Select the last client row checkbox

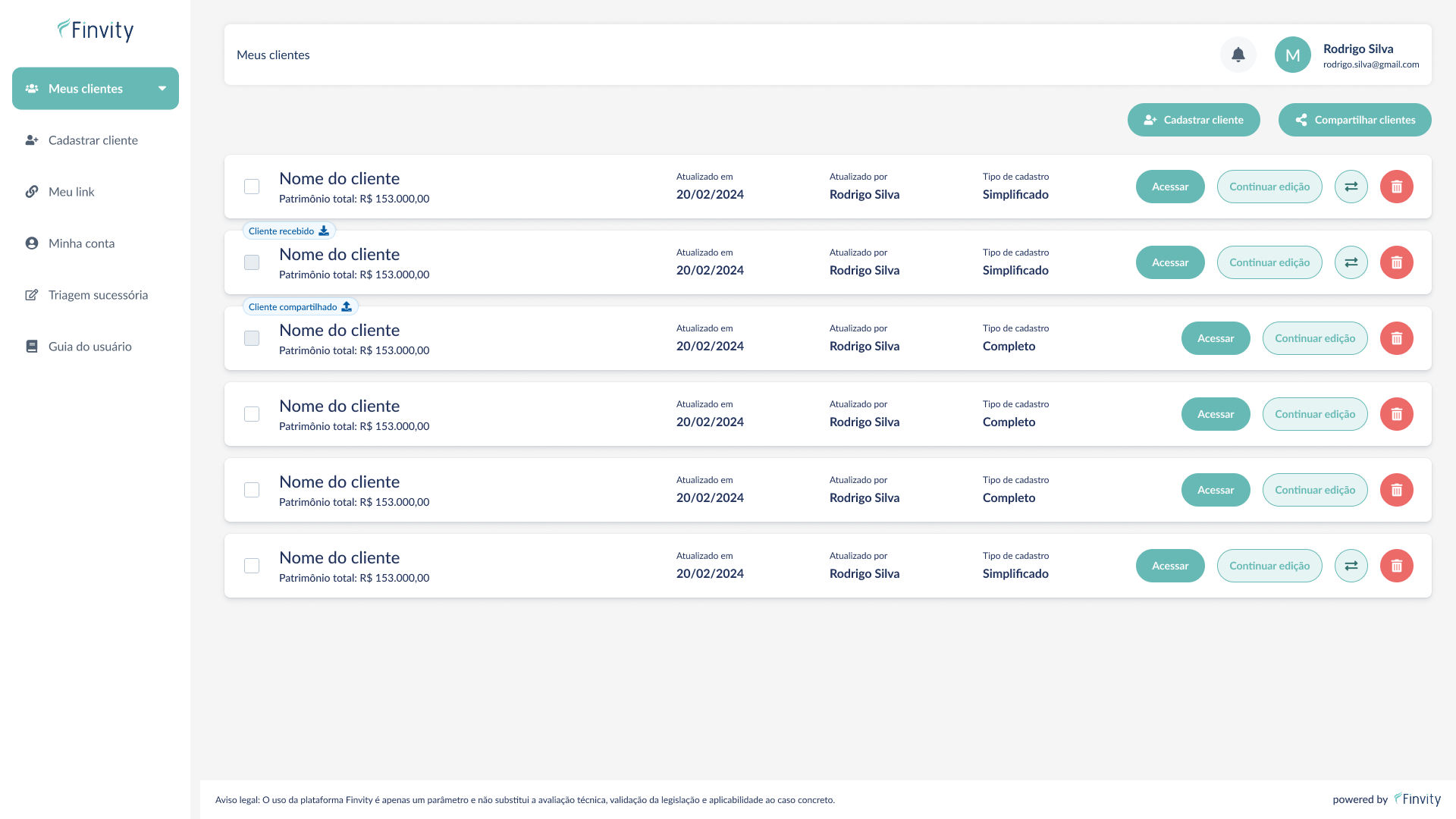[x=252, y=566]
